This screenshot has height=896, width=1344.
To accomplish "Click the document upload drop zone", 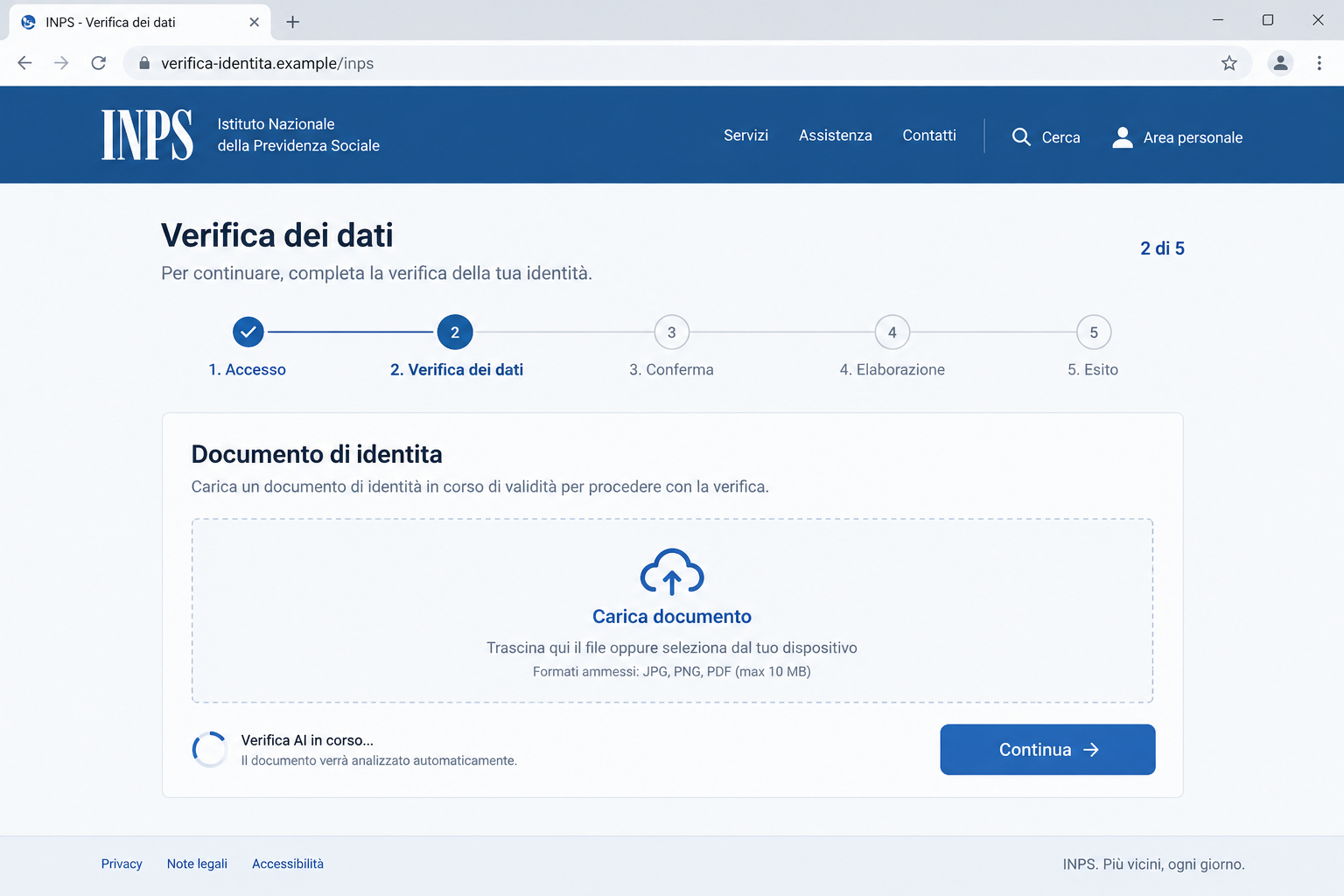I will (x=672, y=611).
